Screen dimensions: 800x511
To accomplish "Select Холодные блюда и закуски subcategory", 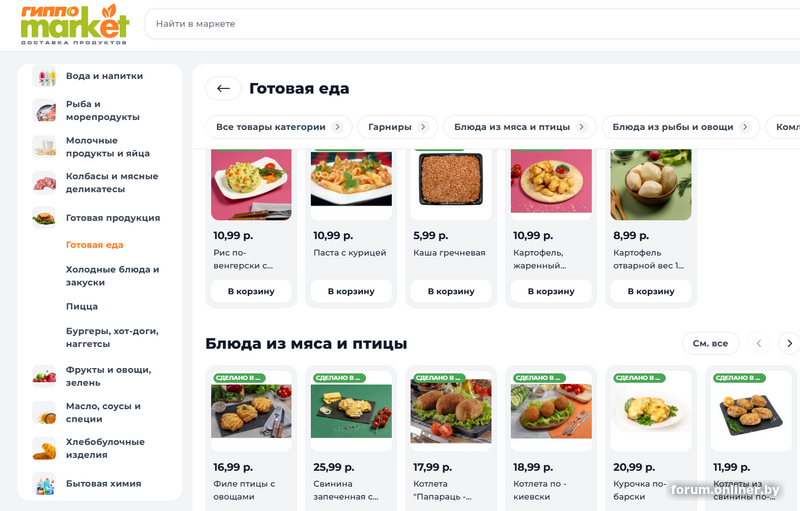I will [112, 276].
